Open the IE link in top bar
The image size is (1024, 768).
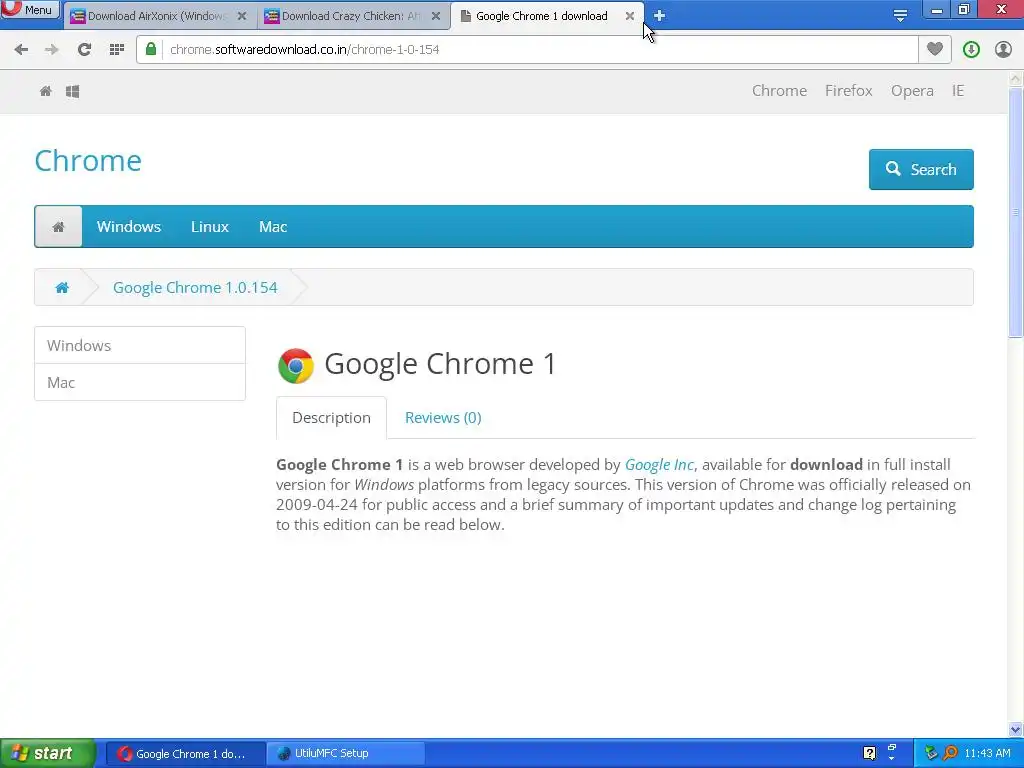coord(957,91)
